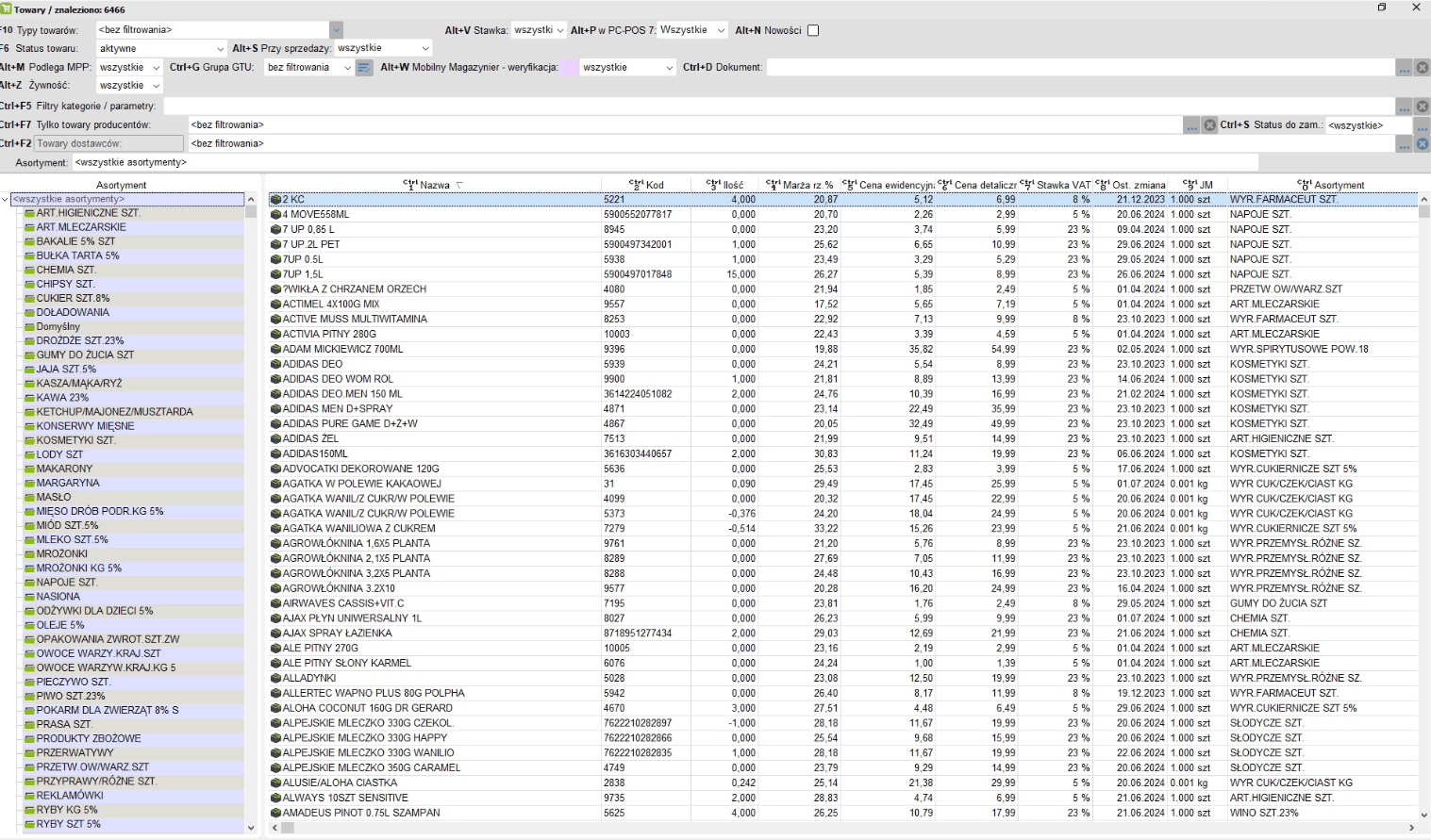Sort the table by the Nazwa column
This screenshot has width=1431, height=840.
pyautogui.click(x=434, y=185)
